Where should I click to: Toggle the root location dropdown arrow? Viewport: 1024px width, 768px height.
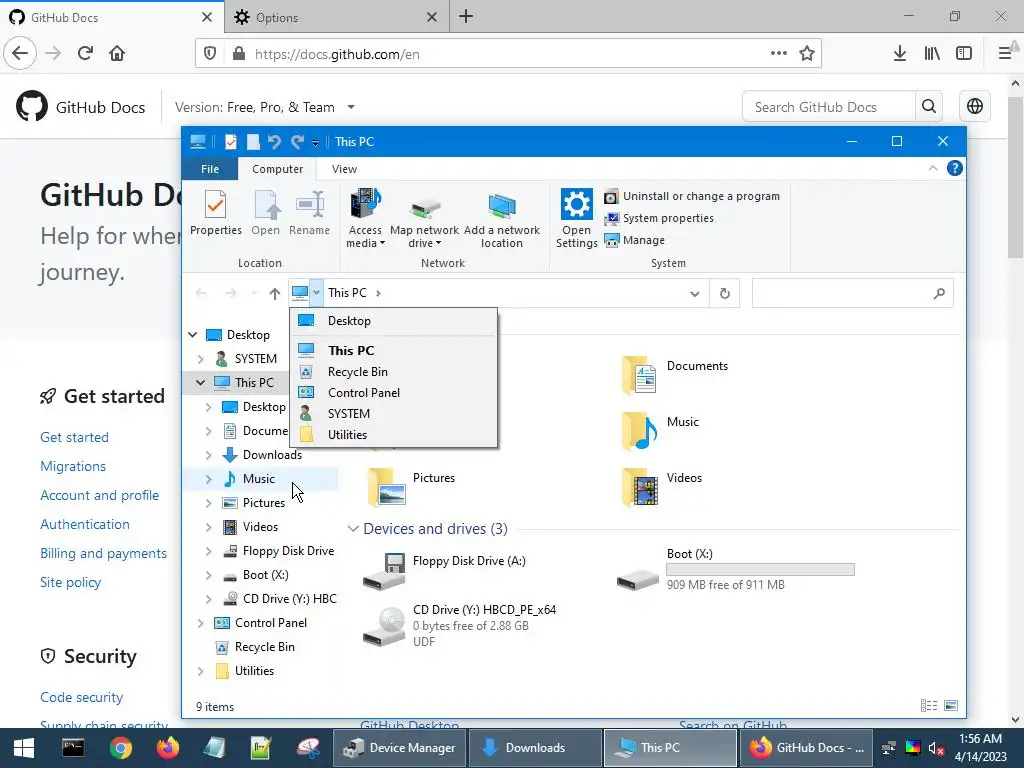click(316, 293)
